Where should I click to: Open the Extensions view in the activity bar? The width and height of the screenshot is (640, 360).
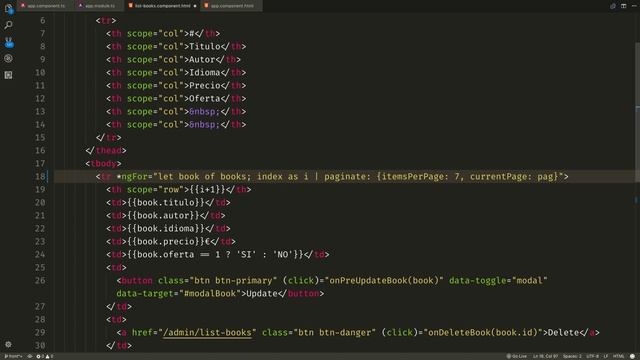[8, 75]
